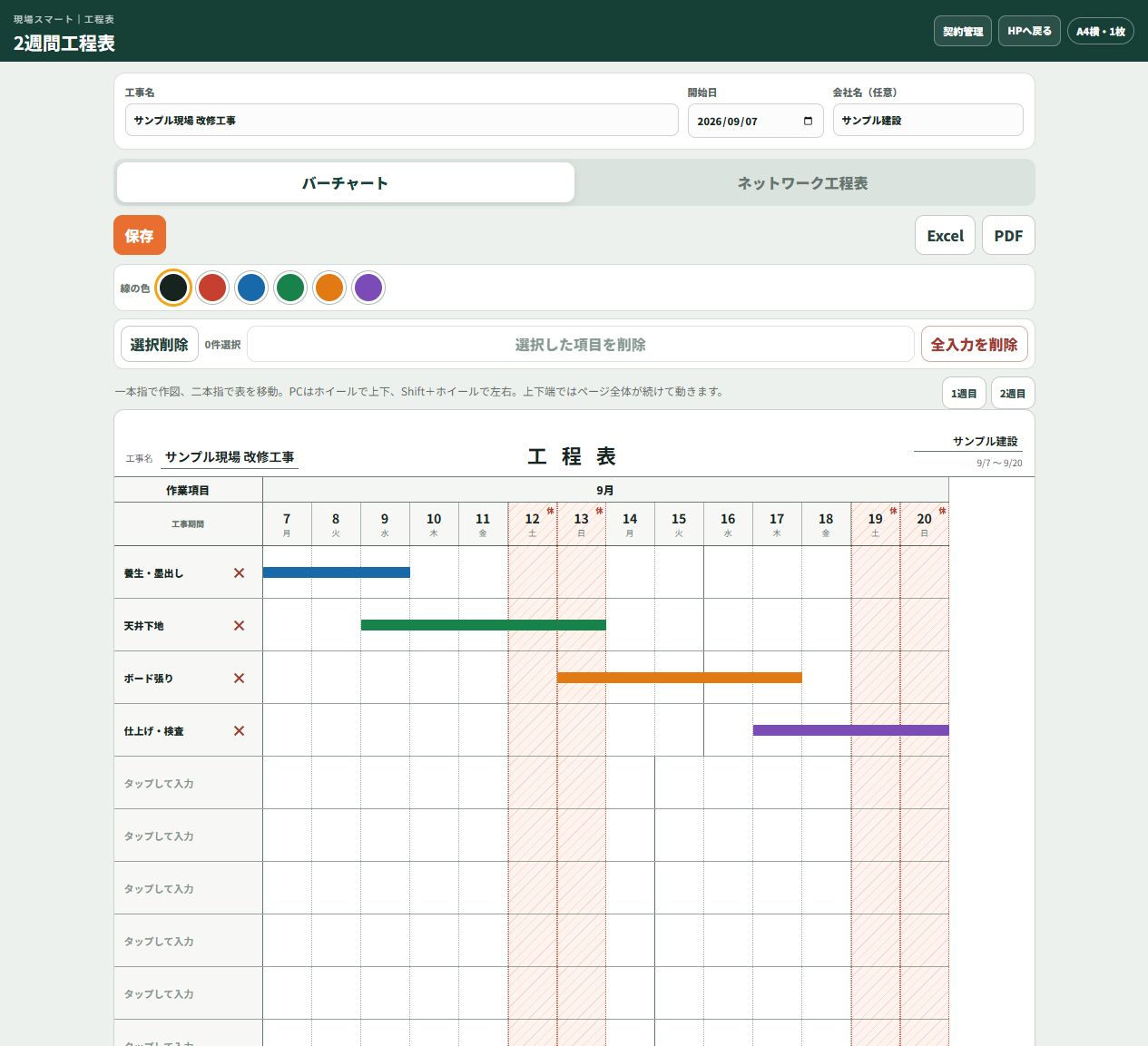Click the 9/7 ～ 9/20 date range
The height and width of the screenshot is (1046, 1148).
point(999,464)
